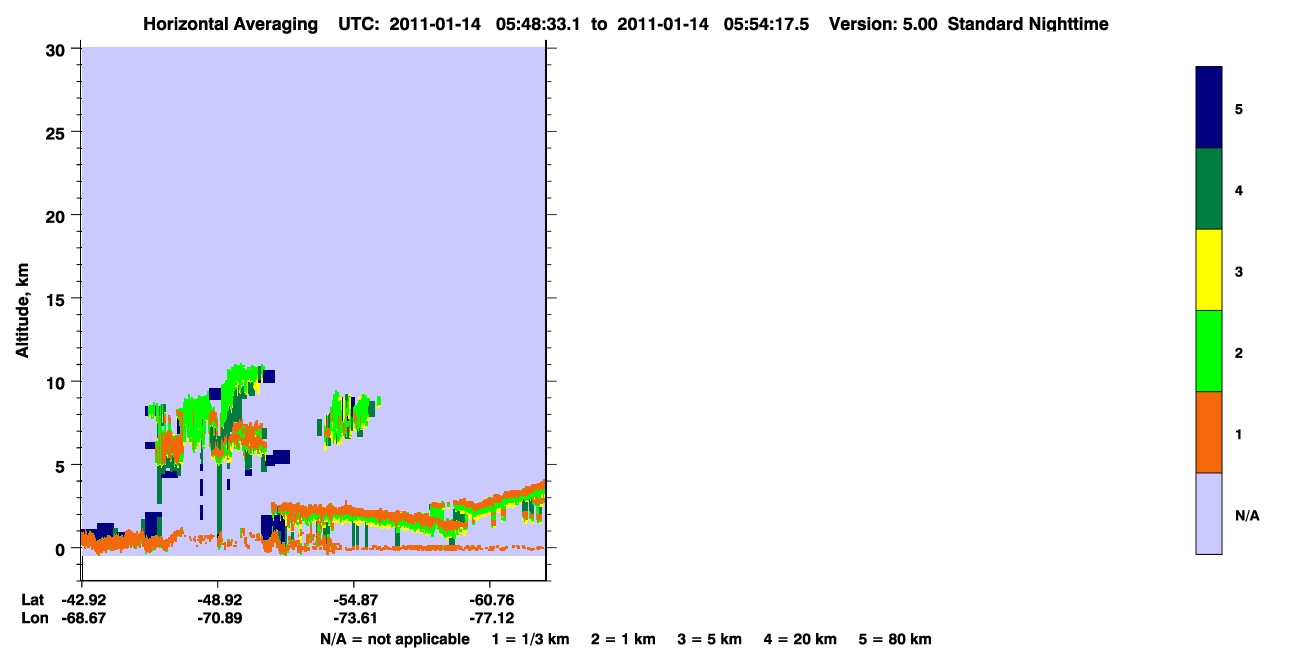This screenshot has width=1300, height=667.
Task: Click the latitude value -48.92
Action: [x=218, y=600]
